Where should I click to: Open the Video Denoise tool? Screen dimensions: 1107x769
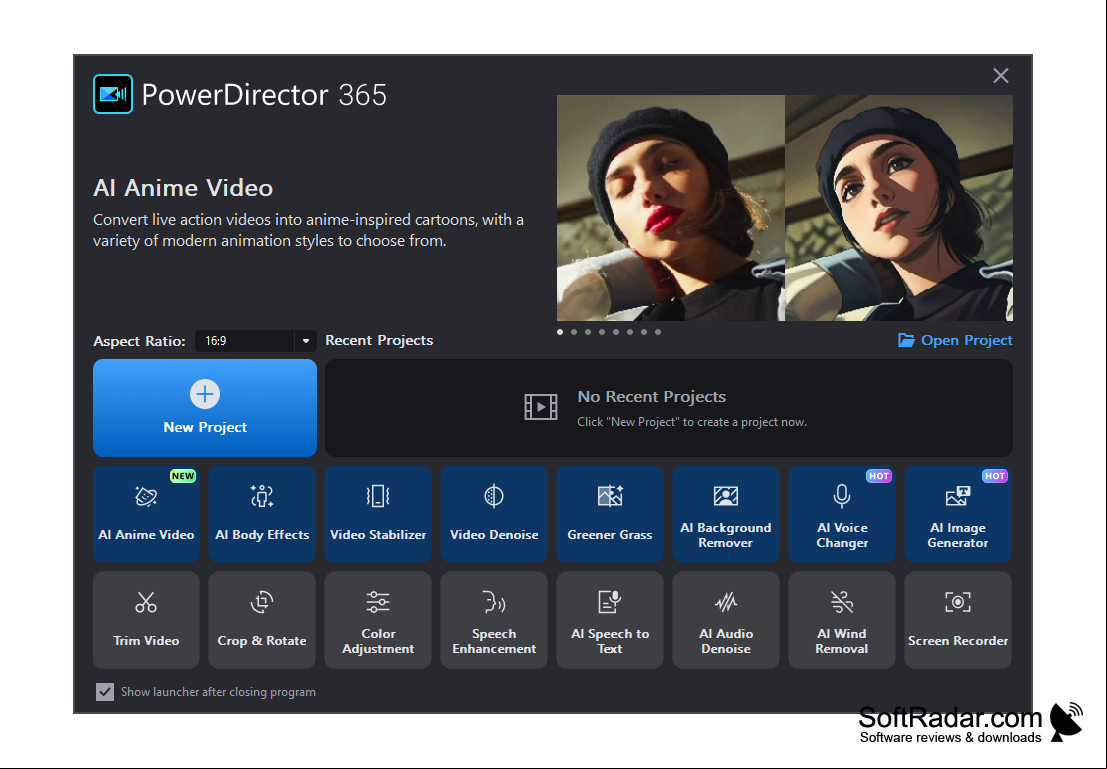(494, 513)
